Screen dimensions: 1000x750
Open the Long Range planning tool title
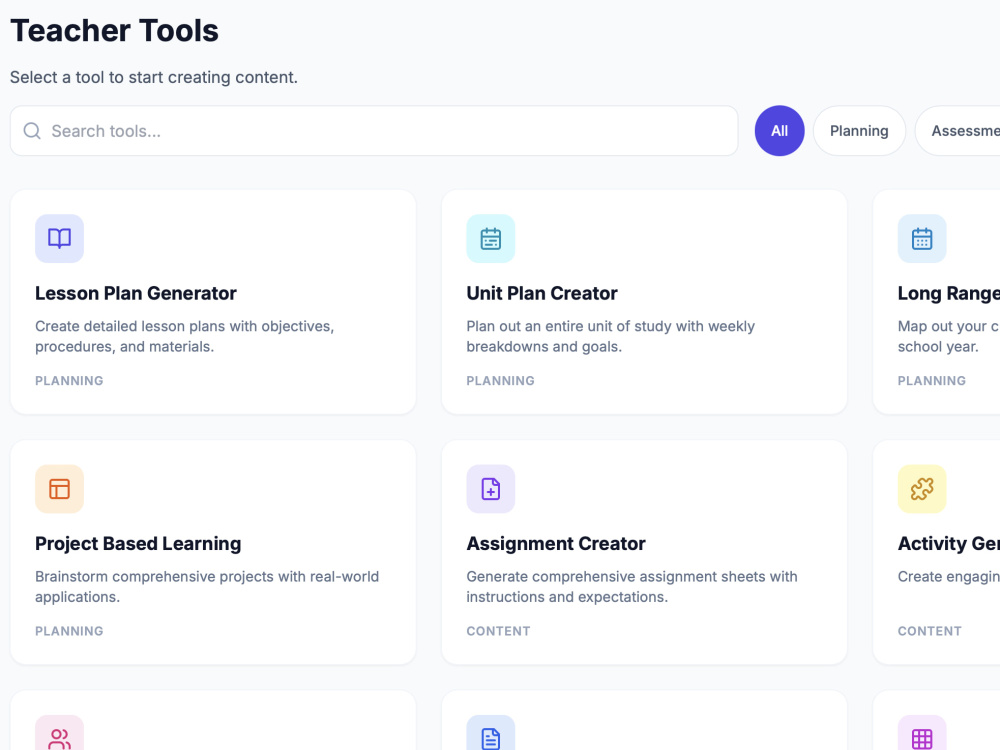pyautogui.click(x=948, y=293)
